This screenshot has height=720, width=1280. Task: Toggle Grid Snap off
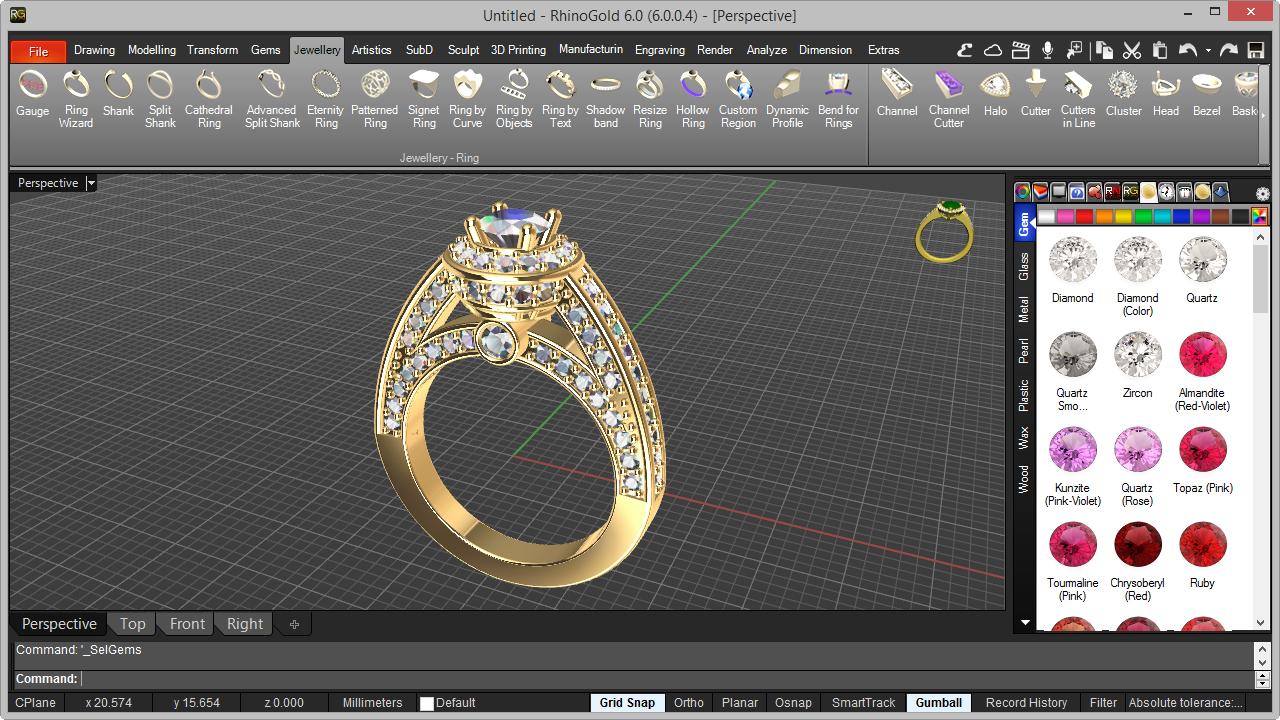coord(626,702)
